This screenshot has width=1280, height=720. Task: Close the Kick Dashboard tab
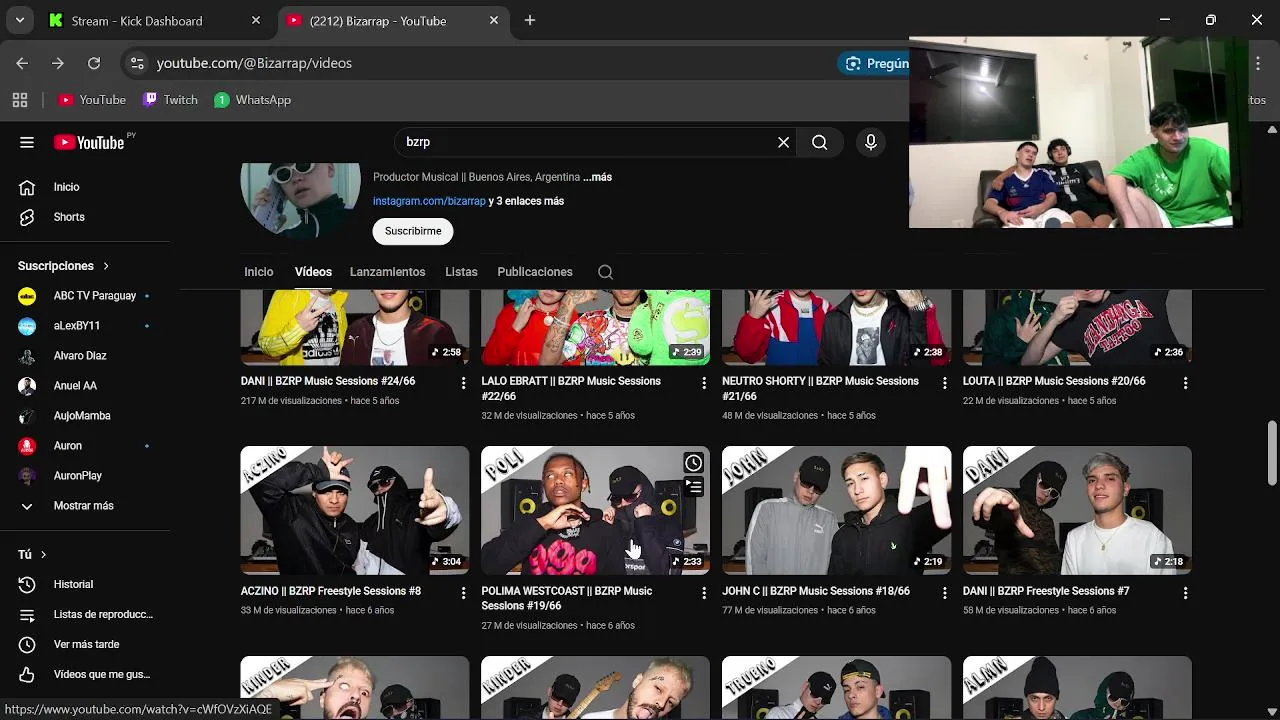coord(256,20)
